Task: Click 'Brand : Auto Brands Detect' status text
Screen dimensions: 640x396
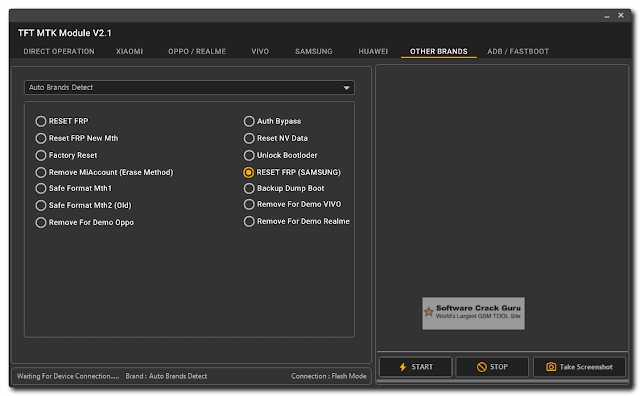Action: coord(166,376)
